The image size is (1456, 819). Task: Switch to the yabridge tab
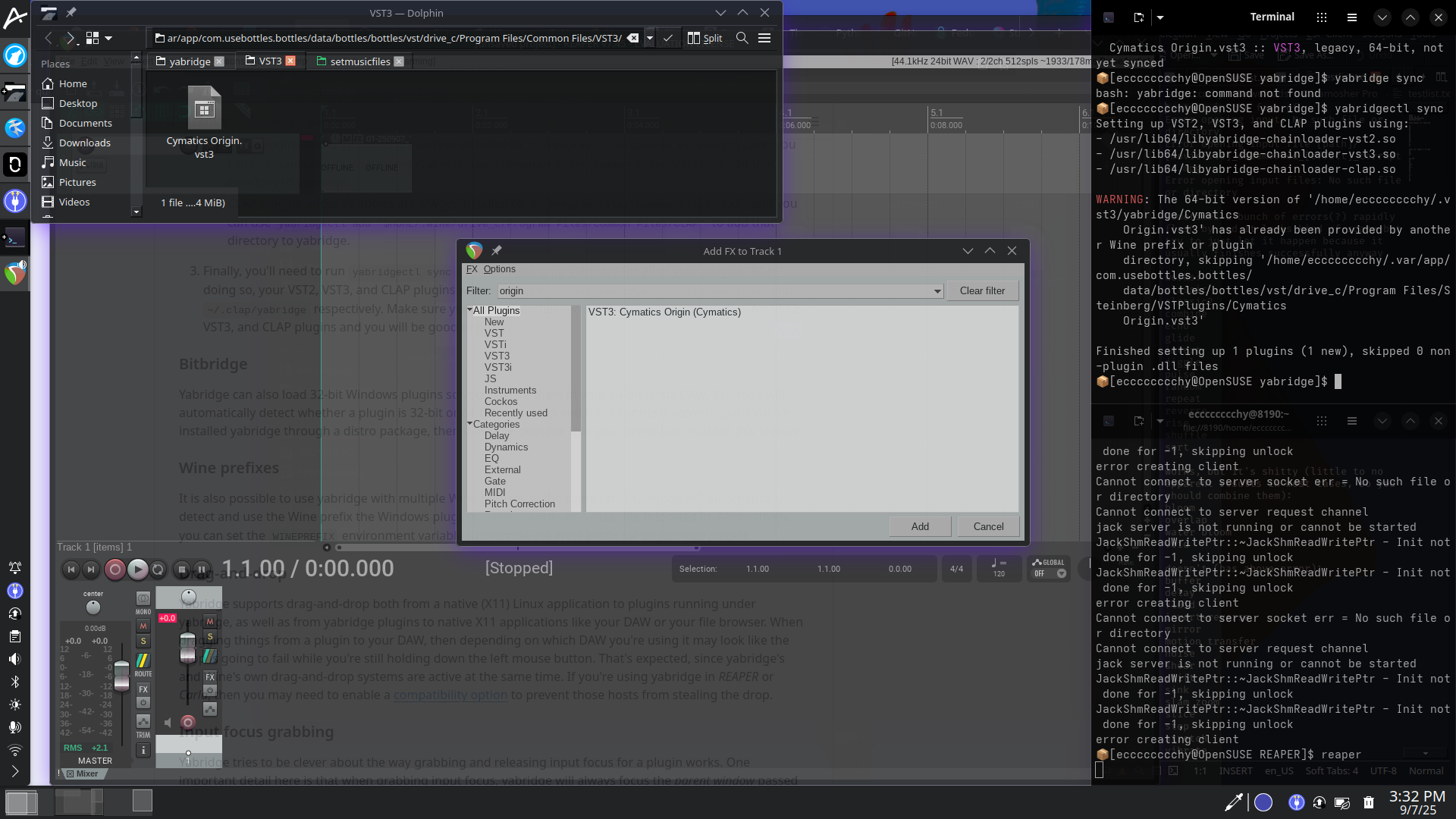pyautogui.click(x=190, y=61)
